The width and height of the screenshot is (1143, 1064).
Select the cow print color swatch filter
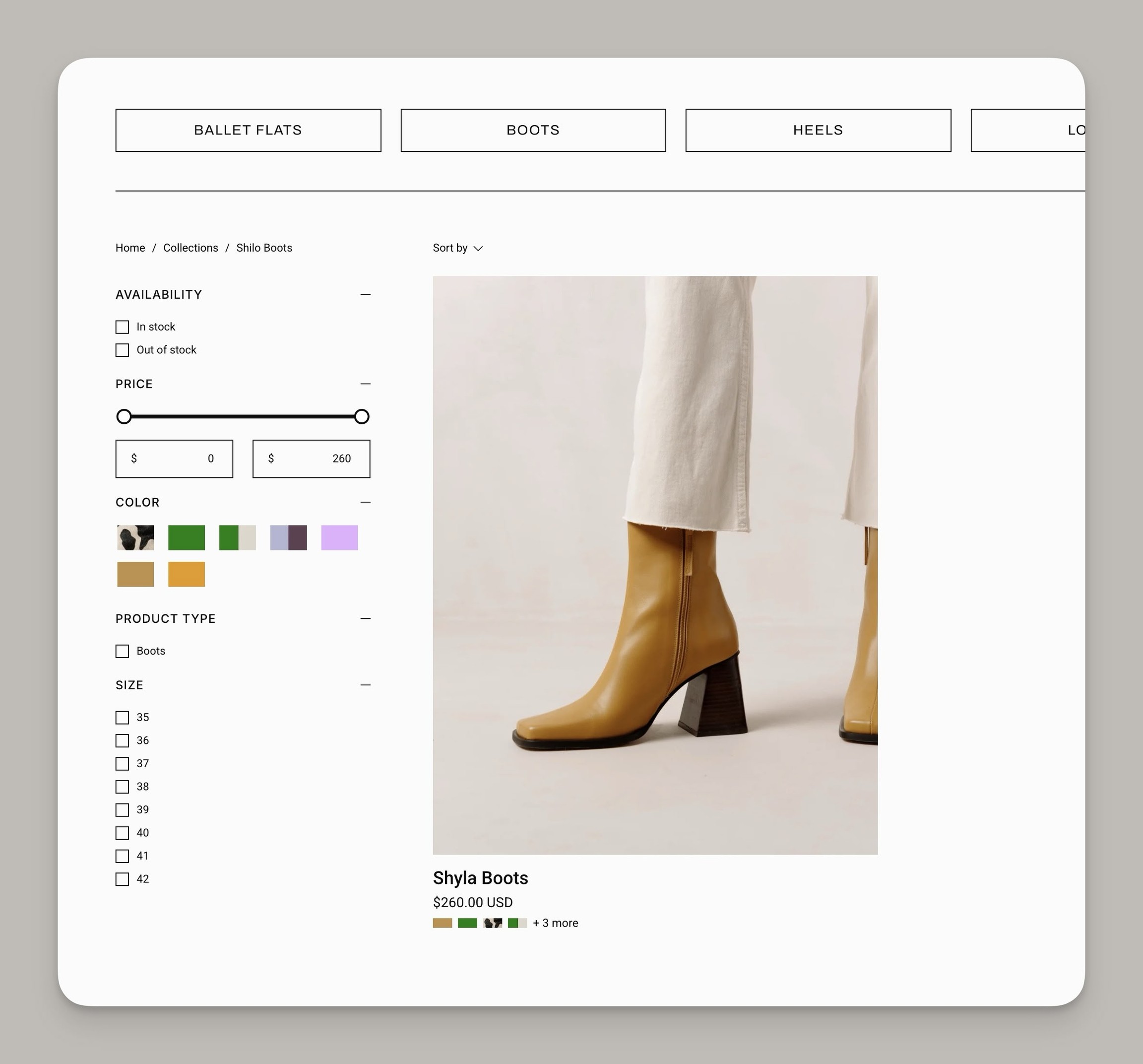pyautogui.click(x=135, y=538)
